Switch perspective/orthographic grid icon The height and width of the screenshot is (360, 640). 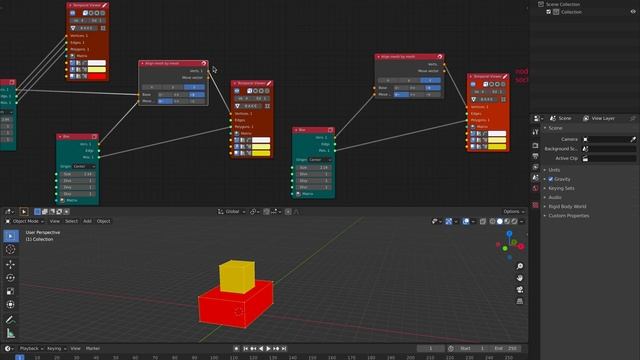[x=520, y=301]
